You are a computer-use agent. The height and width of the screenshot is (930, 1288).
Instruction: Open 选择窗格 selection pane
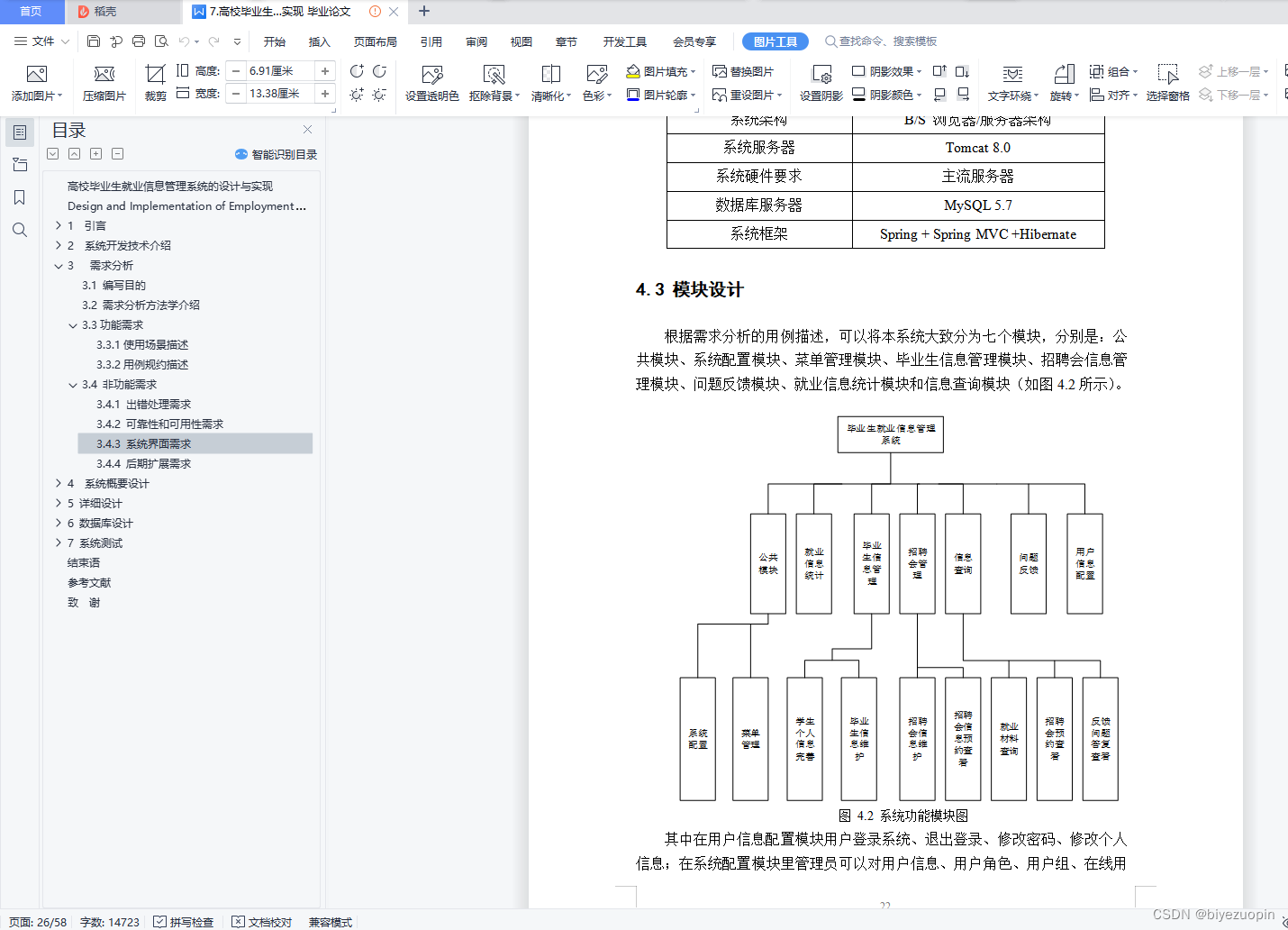1168,83
